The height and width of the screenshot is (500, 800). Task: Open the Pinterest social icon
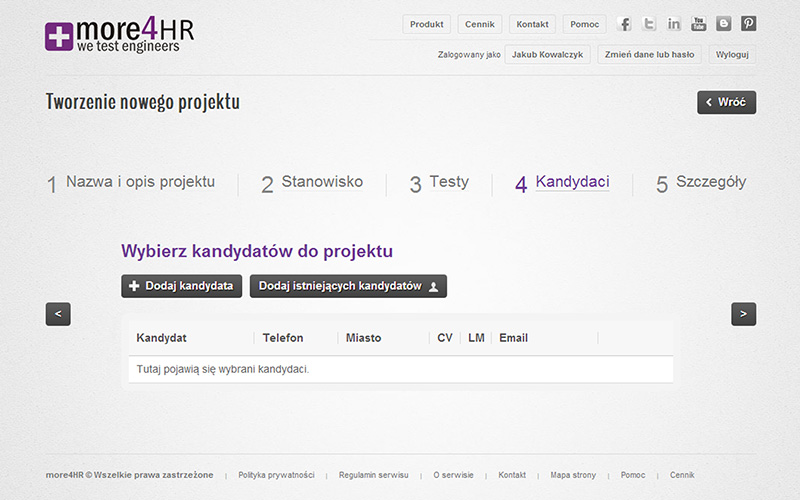pos(748,24)
